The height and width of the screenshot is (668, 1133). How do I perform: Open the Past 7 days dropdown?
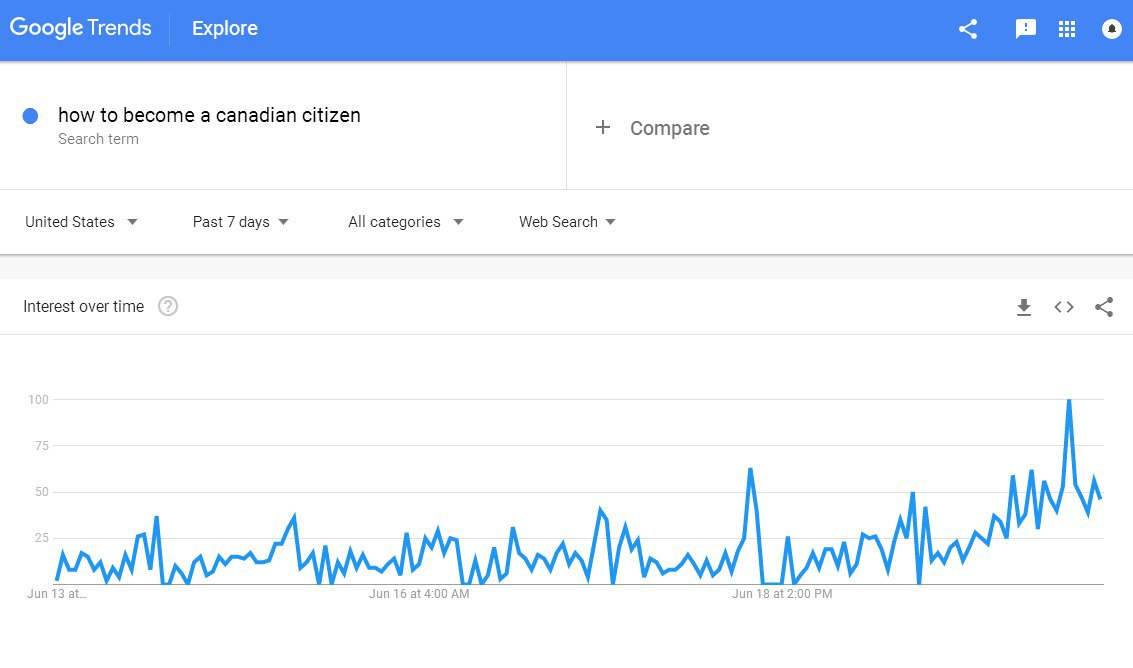coord(241,222)
